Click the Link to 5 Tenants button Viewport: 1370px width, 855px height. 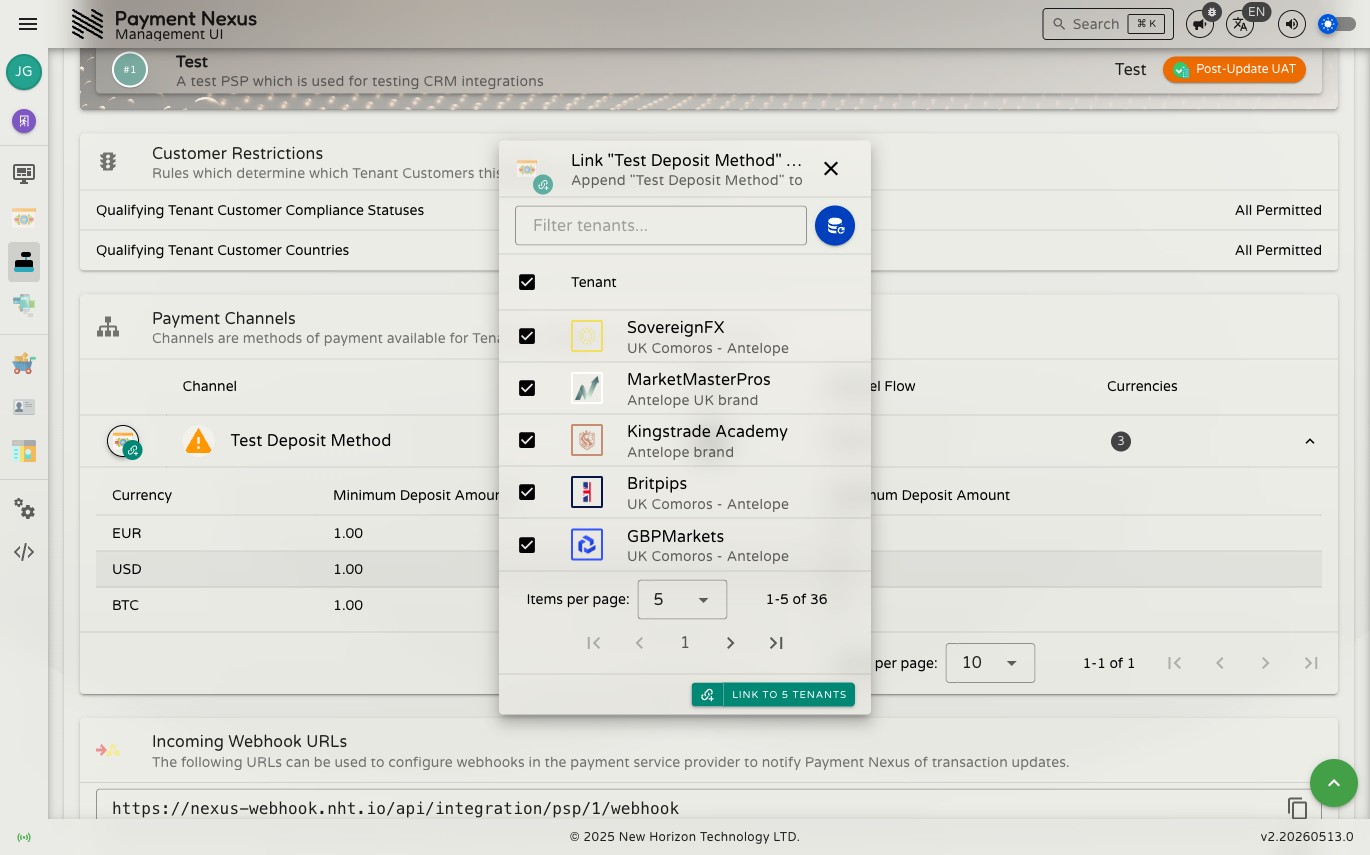[773, 694]
